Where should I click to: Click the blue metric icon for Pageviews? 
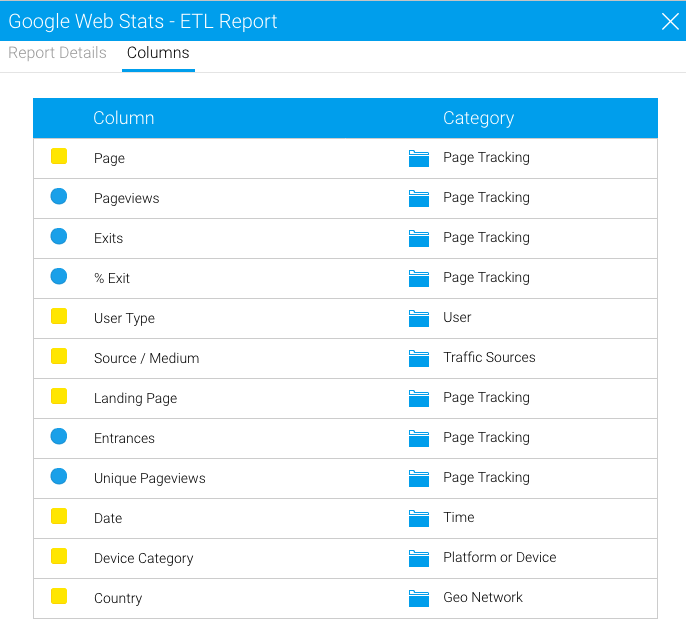click(59, 196)
